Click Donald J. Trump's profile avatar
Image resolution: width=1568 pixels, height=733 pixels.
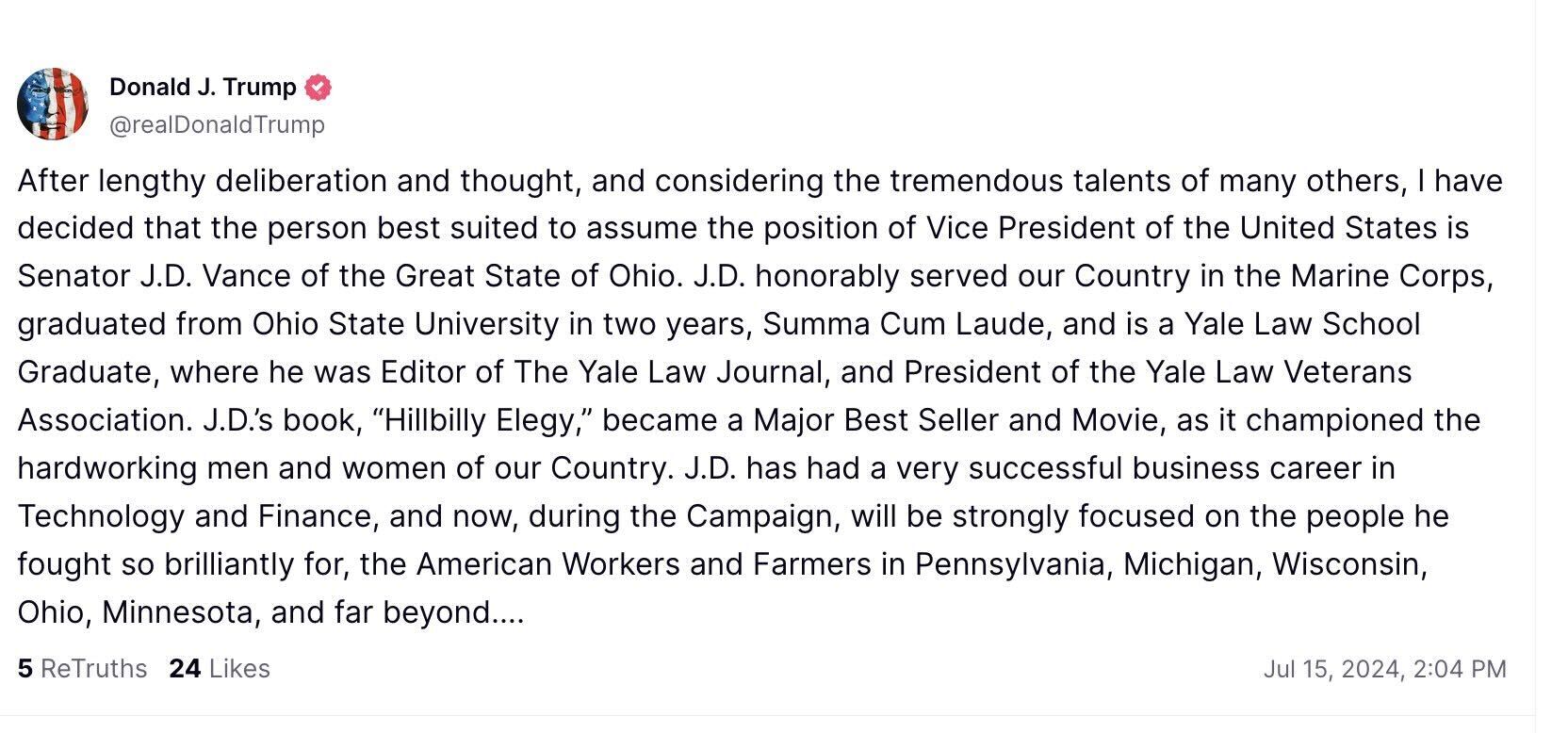point(53,104)
